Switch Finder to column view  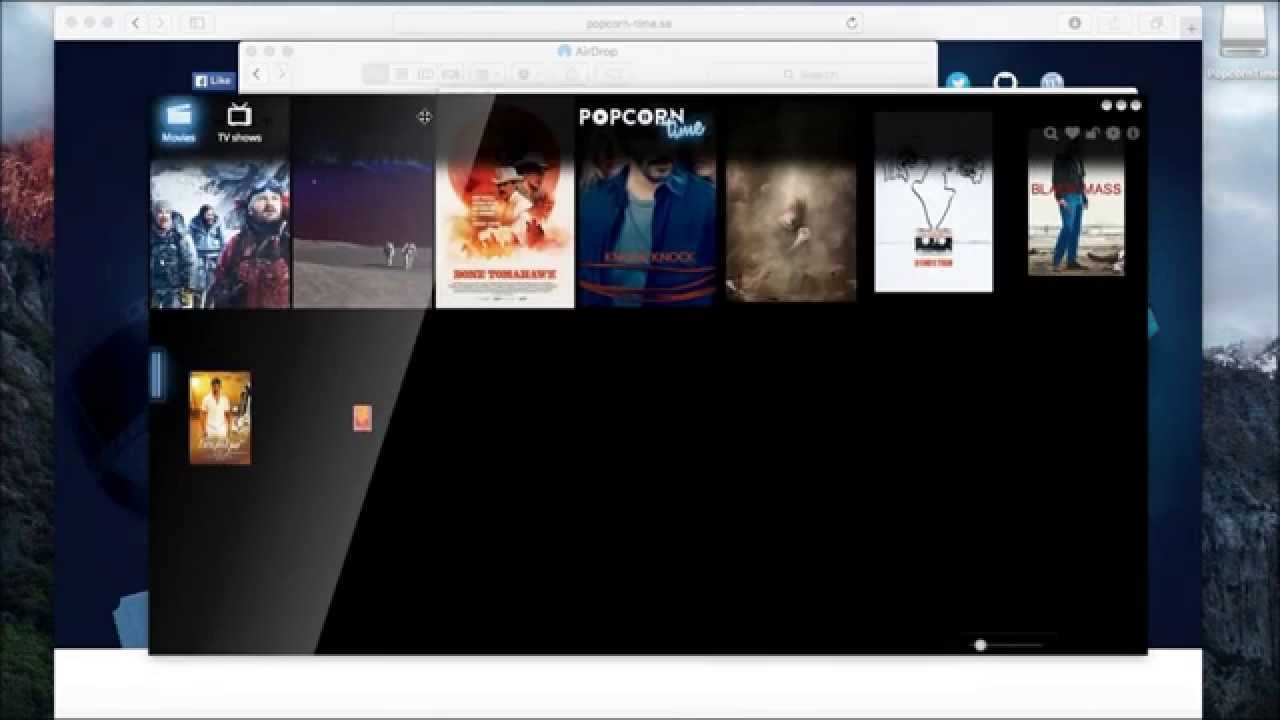pyautogui.click(x=426, y=74)
